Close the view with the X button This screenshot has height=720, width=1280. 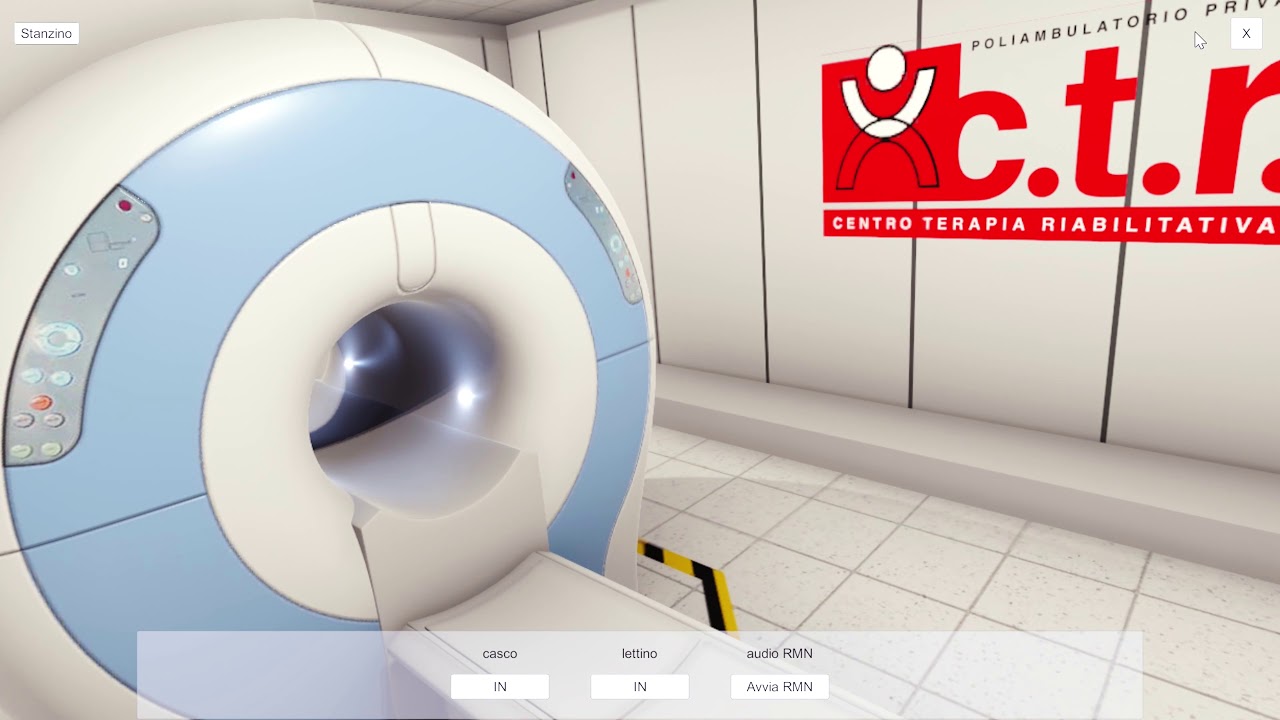pyautogui.click(x=1246, y=34)
